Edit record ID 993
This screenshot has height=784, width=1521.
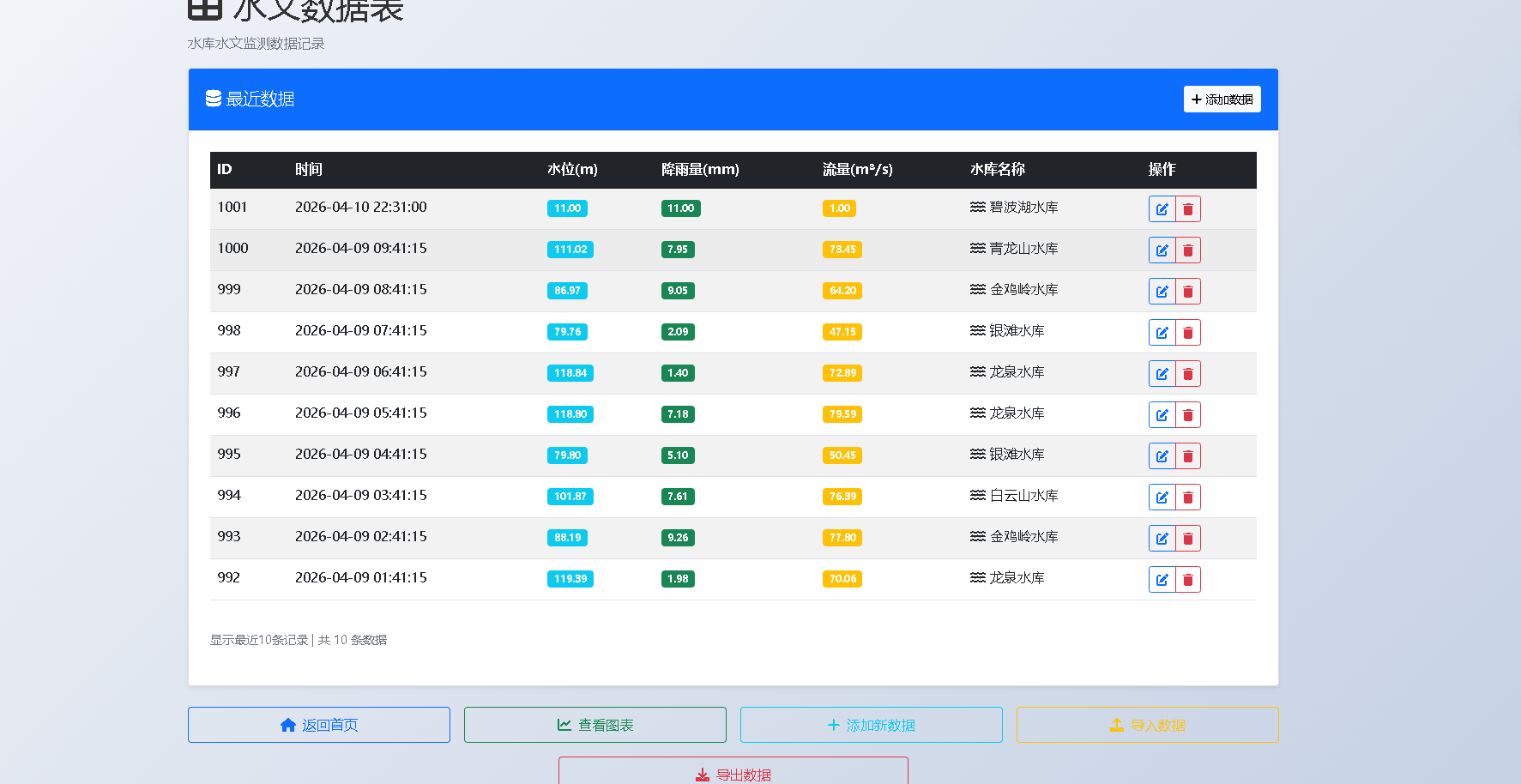click(1162, 539)
